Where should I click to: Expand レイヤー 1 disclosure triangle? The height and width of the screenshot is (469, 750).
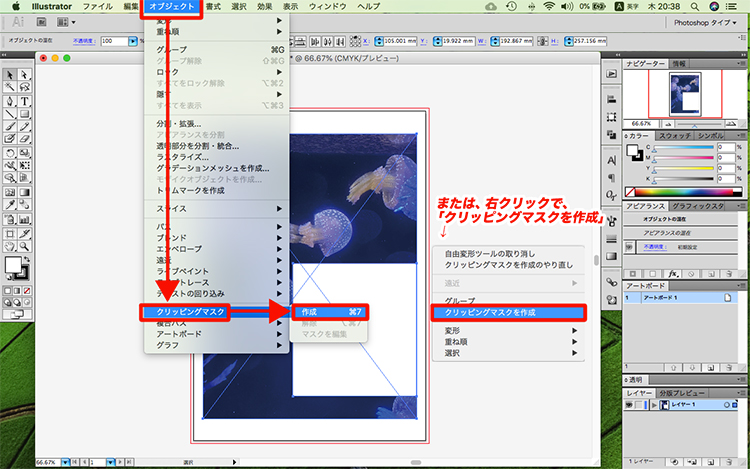pyautogui.click(x=652, y=404)
